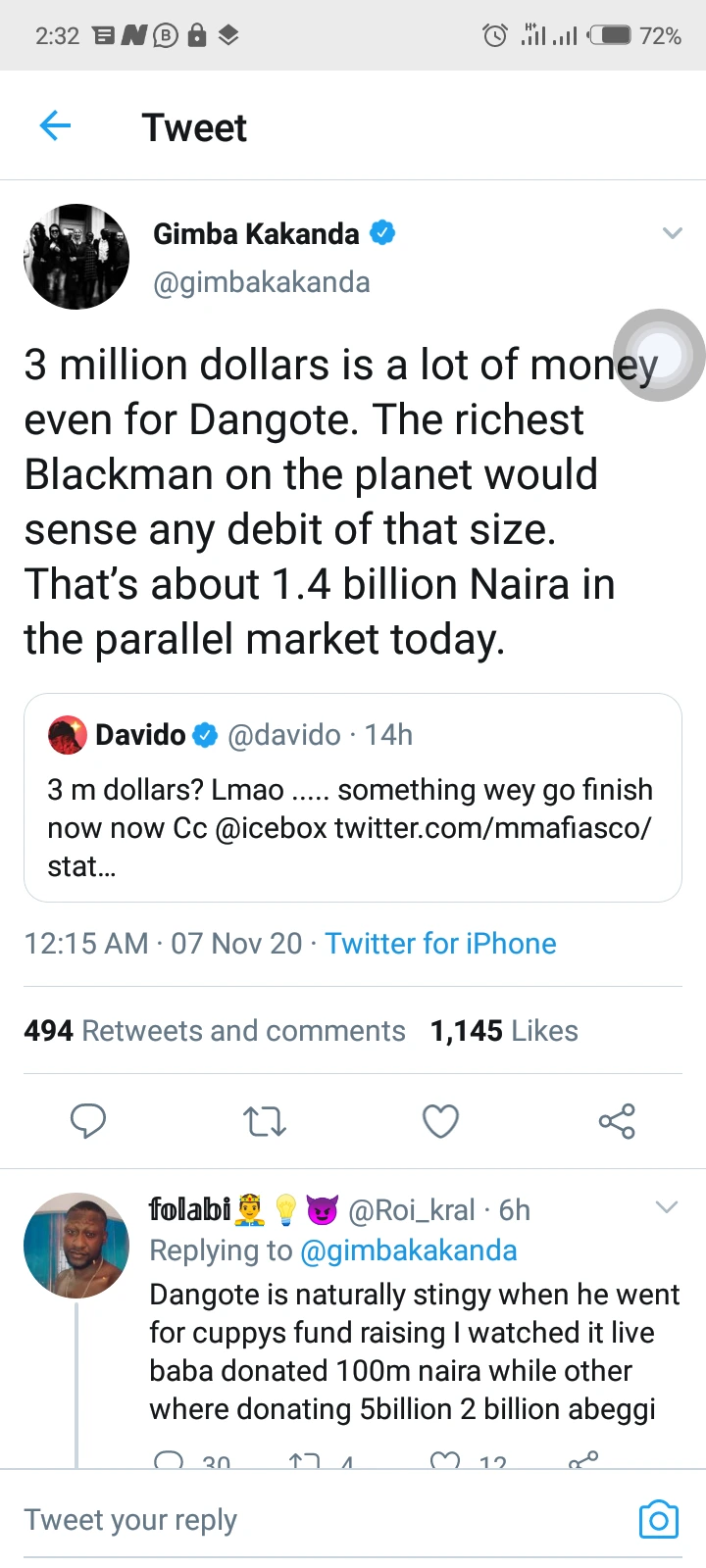Image resolution: width=706 pixels, height=1568 pixels.
Task: Tap the @gimbakakanda mention in the reply
Action: point(408,1250)
